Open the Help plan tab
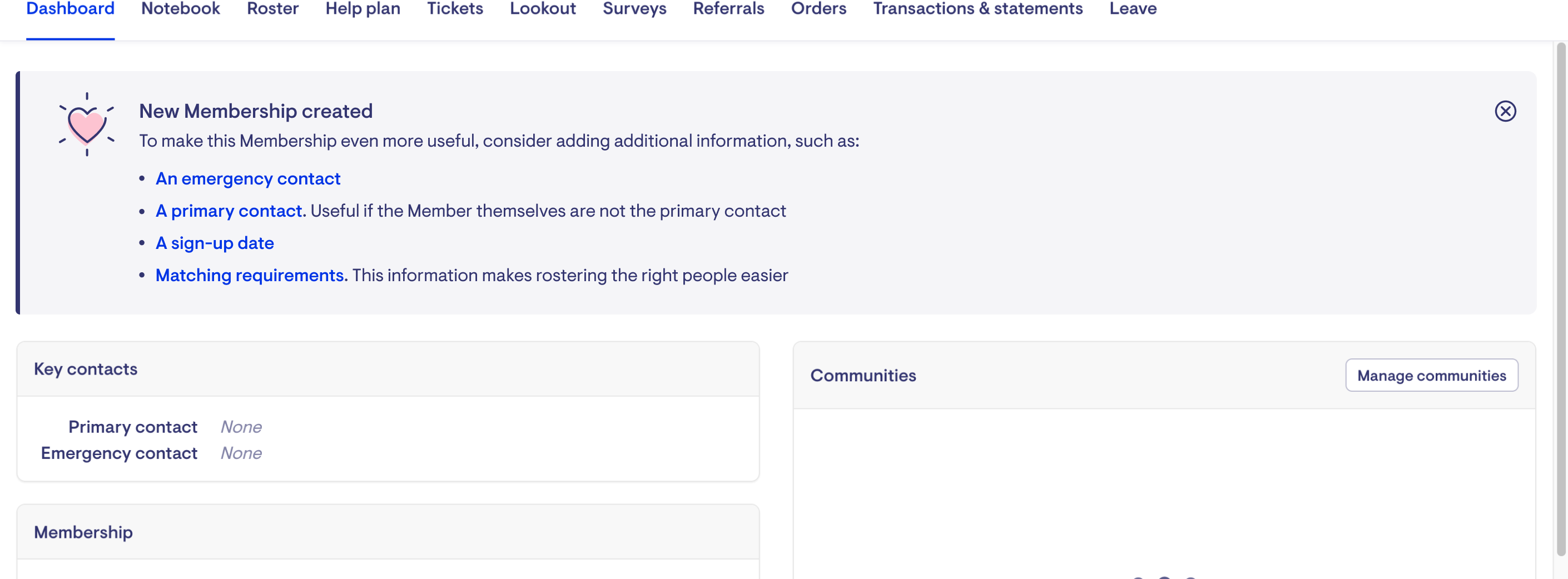The height and width of the screenshot is (579, 1568). point(363,9)
